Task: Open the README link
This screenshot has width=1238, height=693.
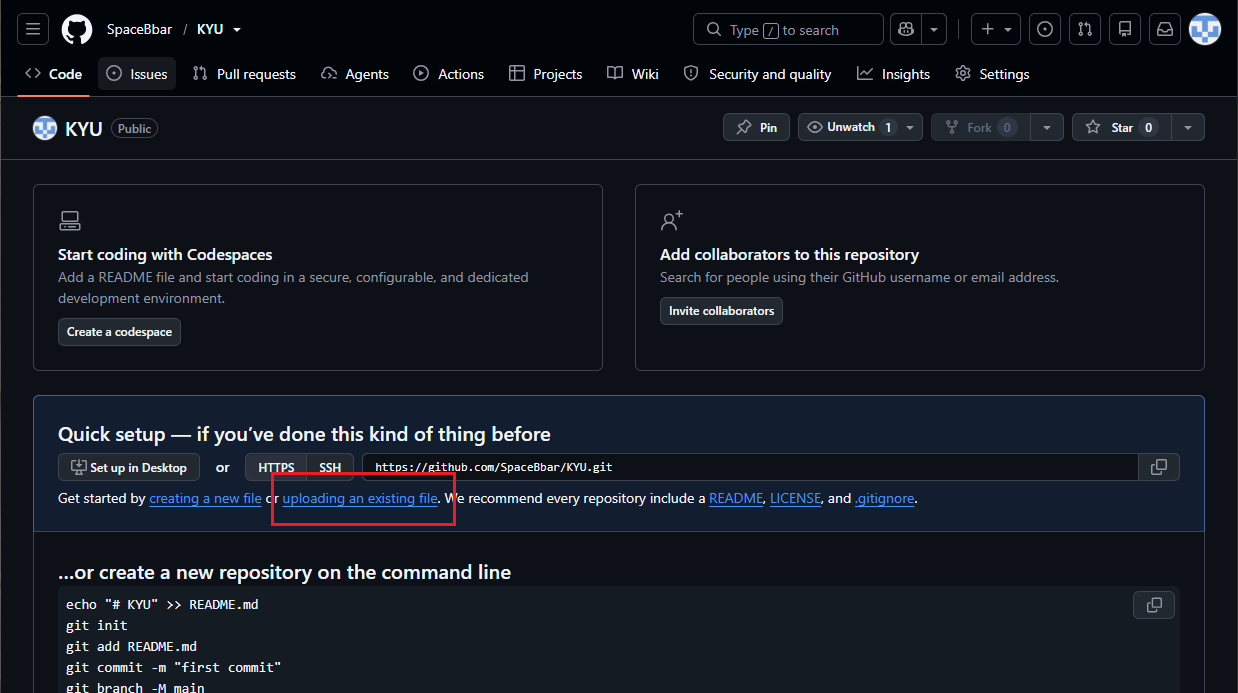Action: pos(736,498)
